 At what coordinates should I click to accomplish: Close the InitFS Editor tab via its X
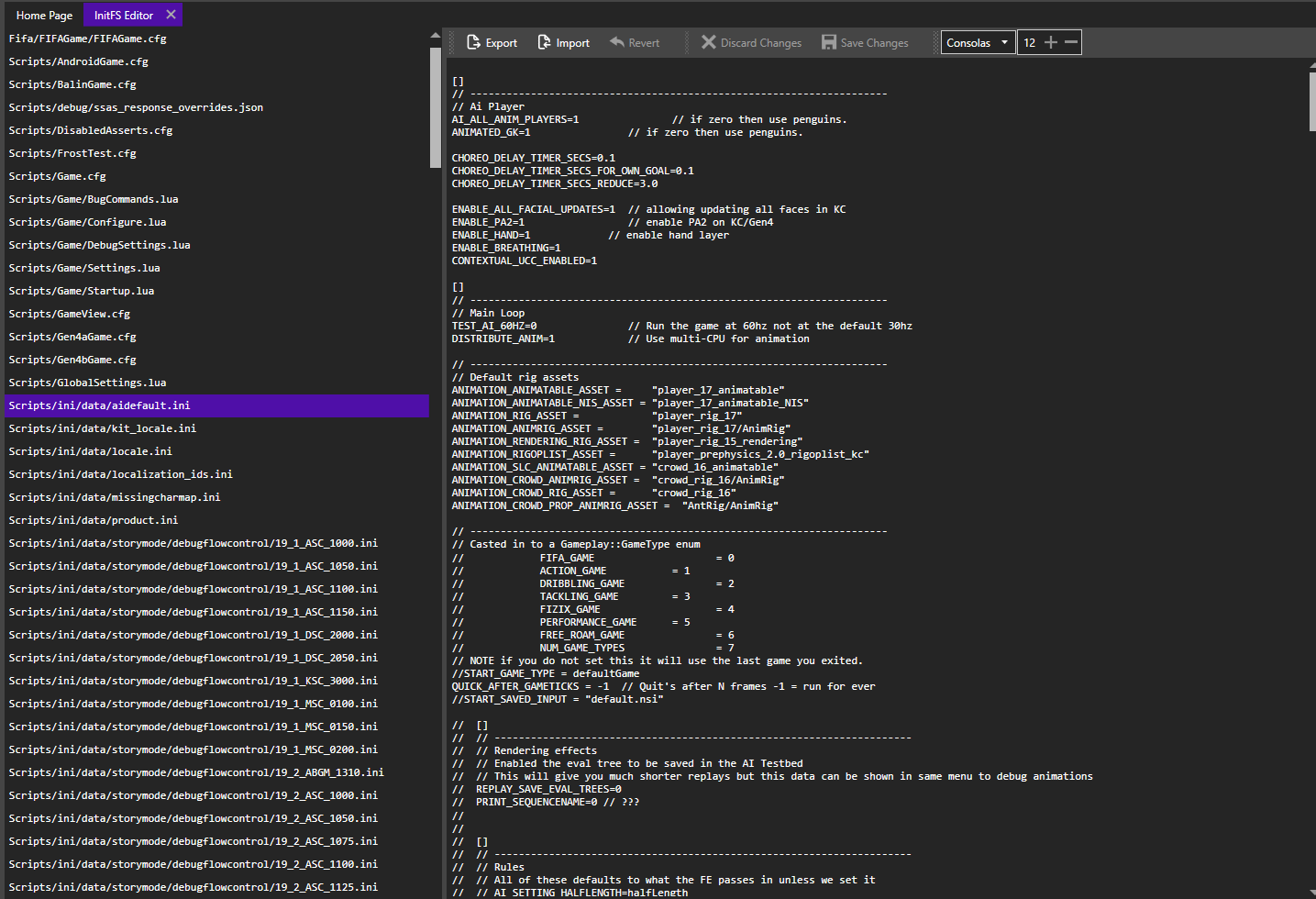[171, 15]
